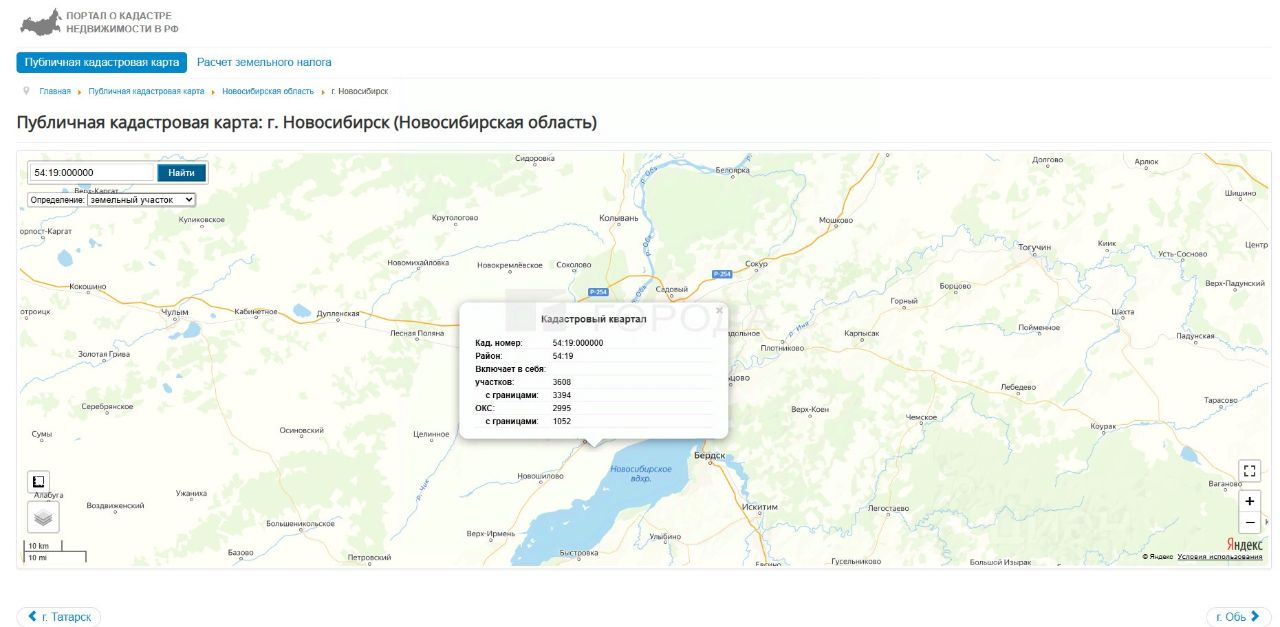Click the Новосибирское вдхр. reservoir label
The width and height of the screenshot is (1280, 627).
pos(641,474)
